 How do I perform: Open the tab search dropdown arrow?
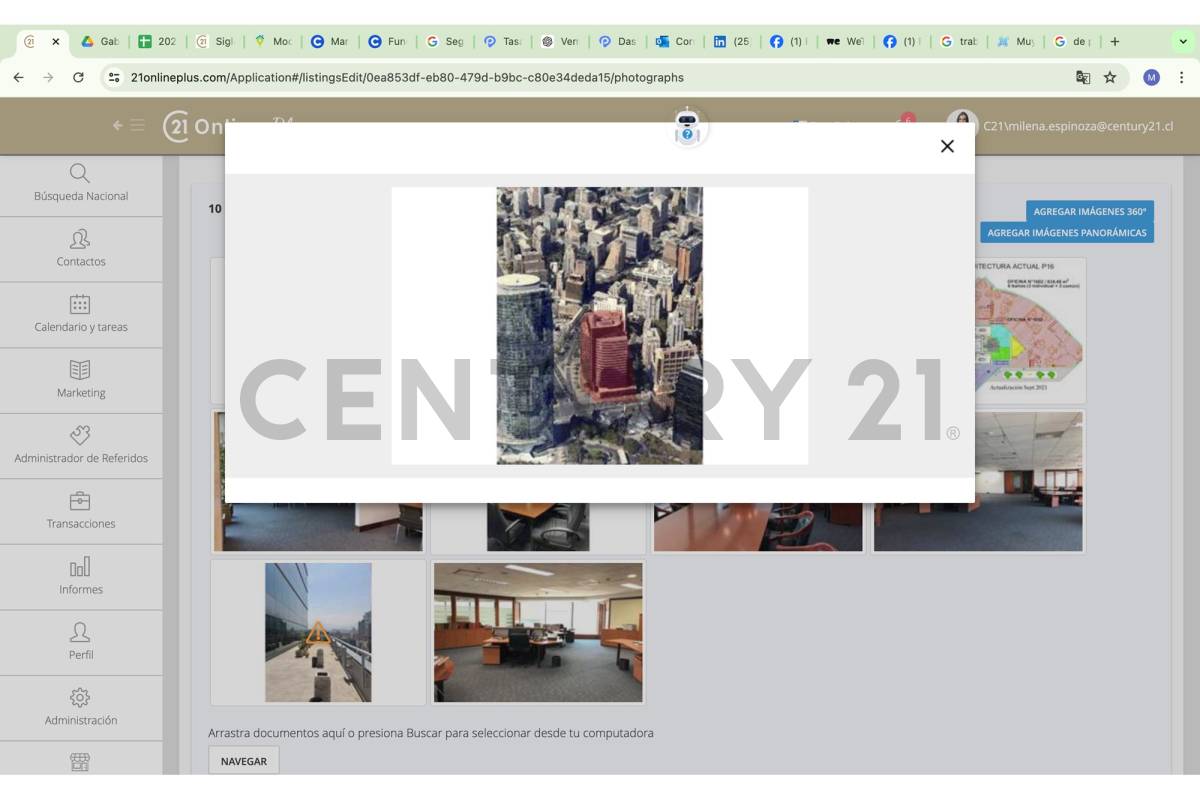(x=1184, y=42)
